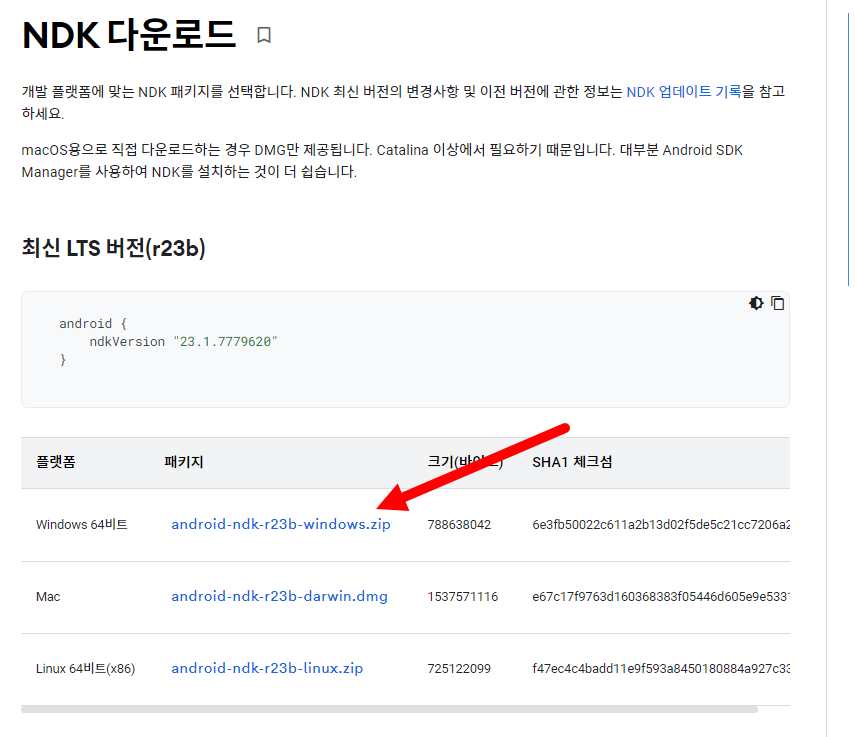Click the table's horizontal scrollbar
This screenshot has width=855, height=737.
point(389,709)
